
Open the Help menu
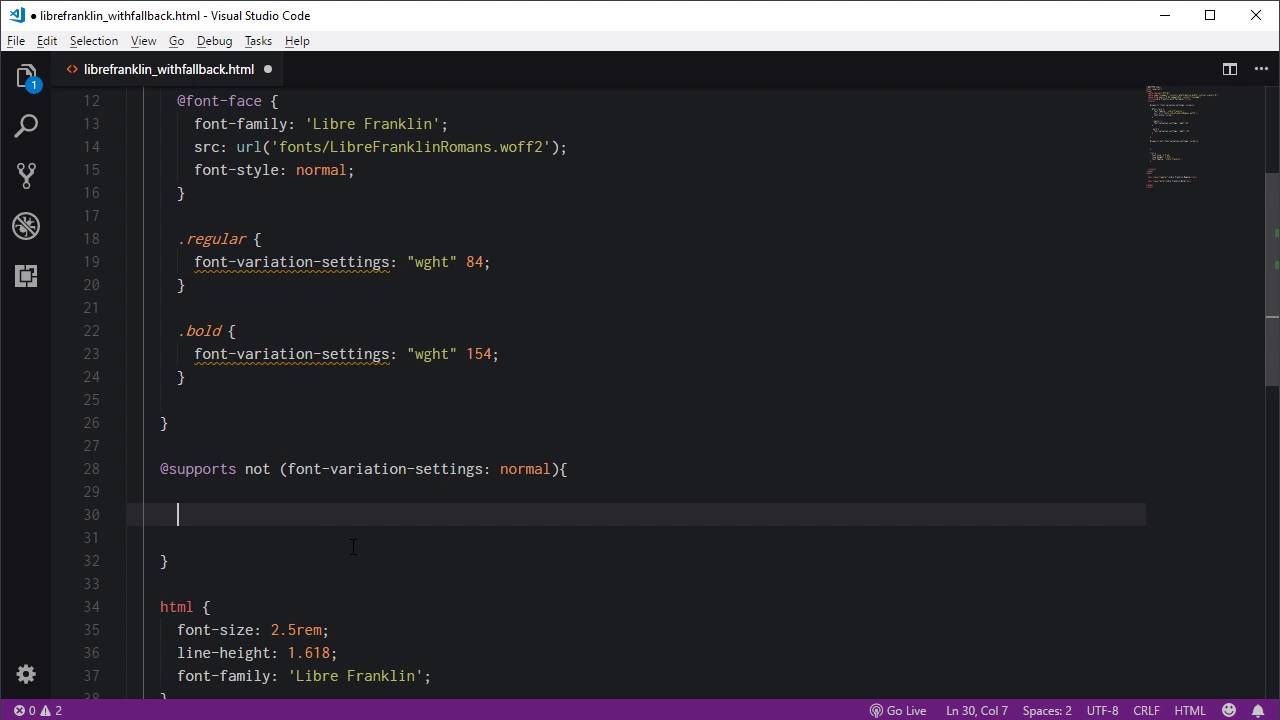coord(297,41)
